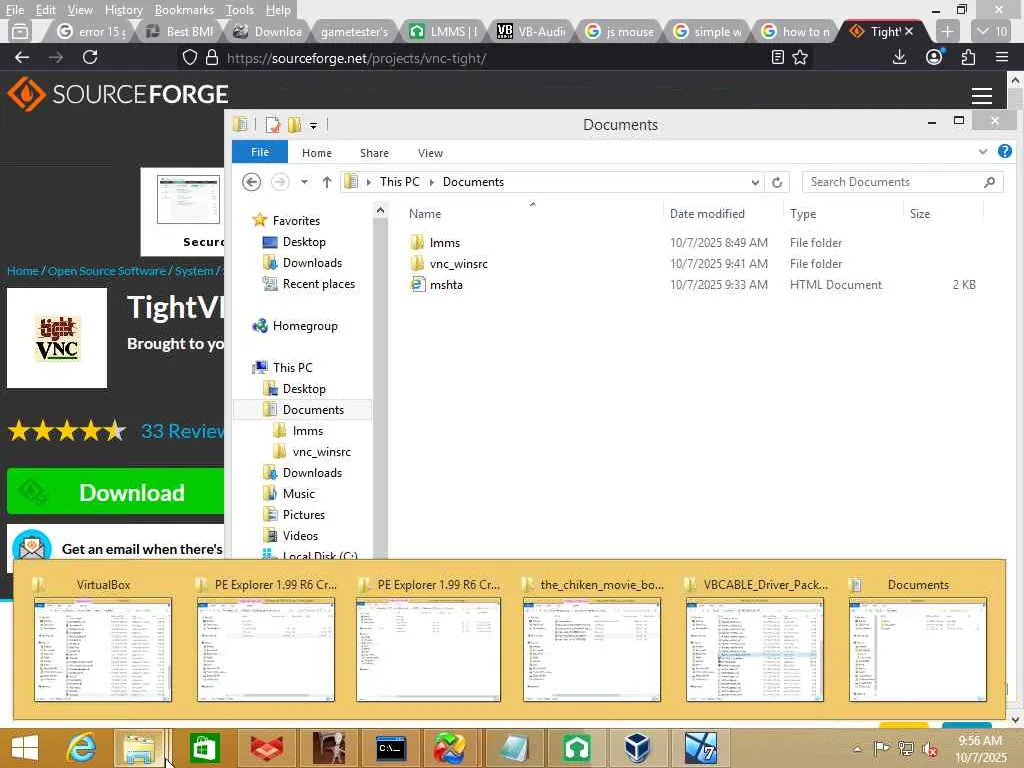Click green Download button on SourceForge
This screenshot has width=1024, height=768.
pyautogui.click(x=116, y=492)
